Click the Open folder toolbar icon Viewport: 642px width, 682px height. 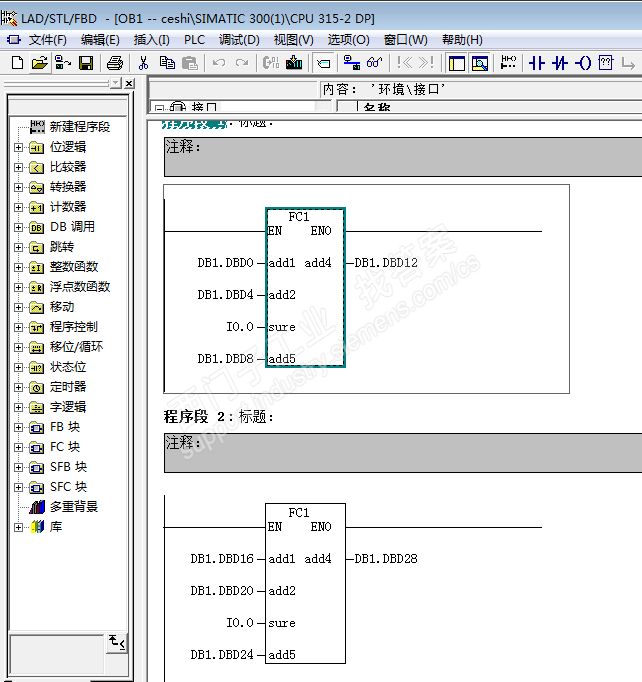tap(40, 63)
